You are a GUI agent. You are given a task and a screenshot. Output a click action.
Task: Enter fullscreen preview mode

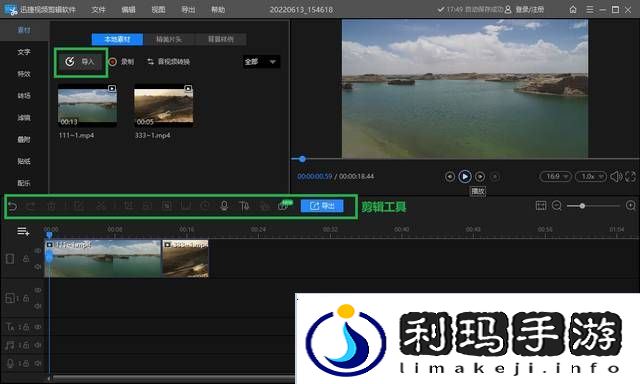click(630, 177)
